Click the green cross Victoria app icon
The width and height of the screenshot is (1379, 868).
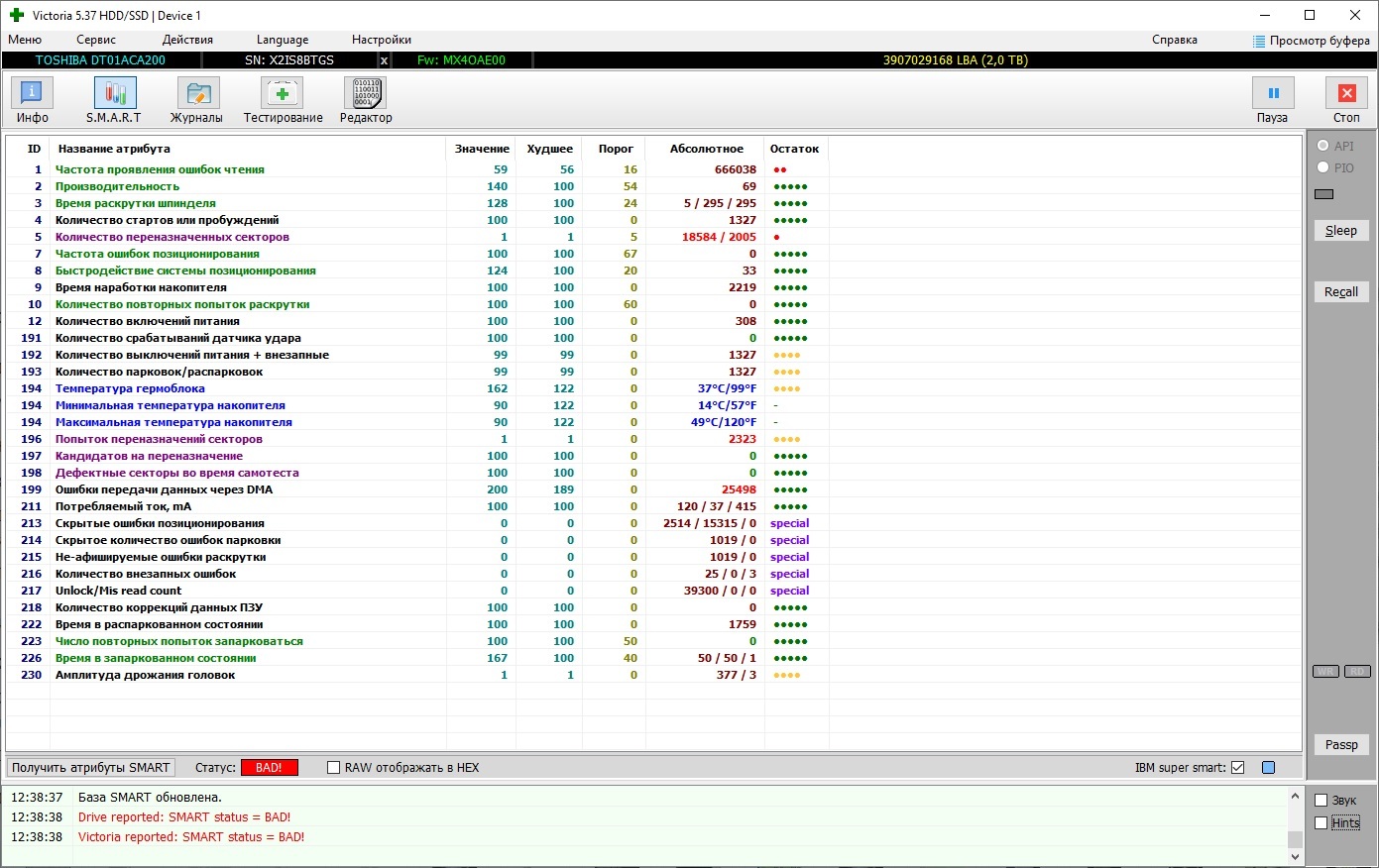(x=16, y=15)
